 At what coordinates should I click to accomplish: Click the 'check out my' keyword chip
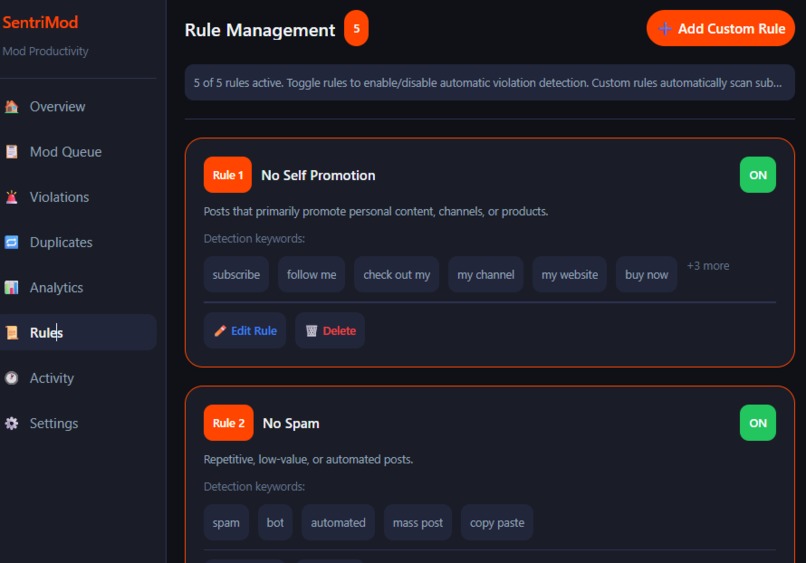click(x=397, y=275)
